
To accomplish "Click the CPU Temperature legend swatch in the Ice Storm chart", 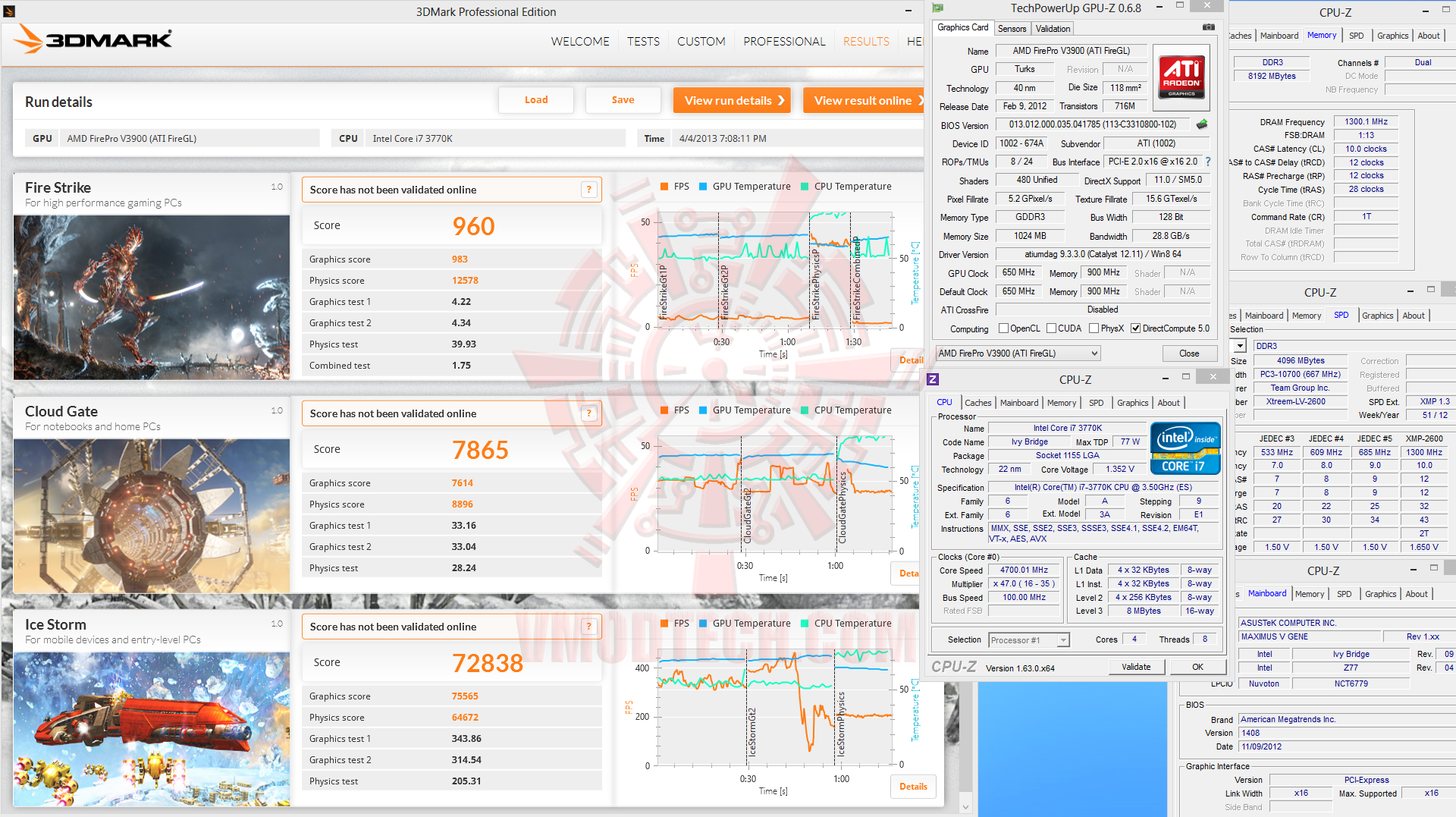I will (x=804, y=624).
